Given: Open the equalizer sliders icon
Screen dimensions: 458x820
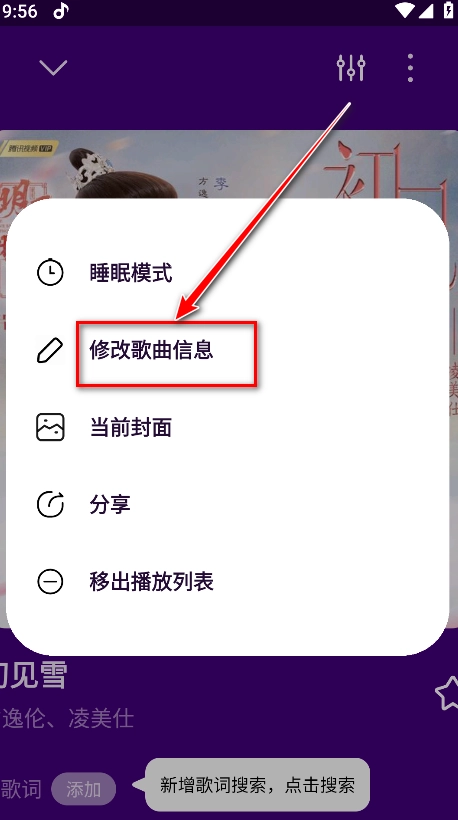Looking at the screenshot, I should tap(350, 67).
